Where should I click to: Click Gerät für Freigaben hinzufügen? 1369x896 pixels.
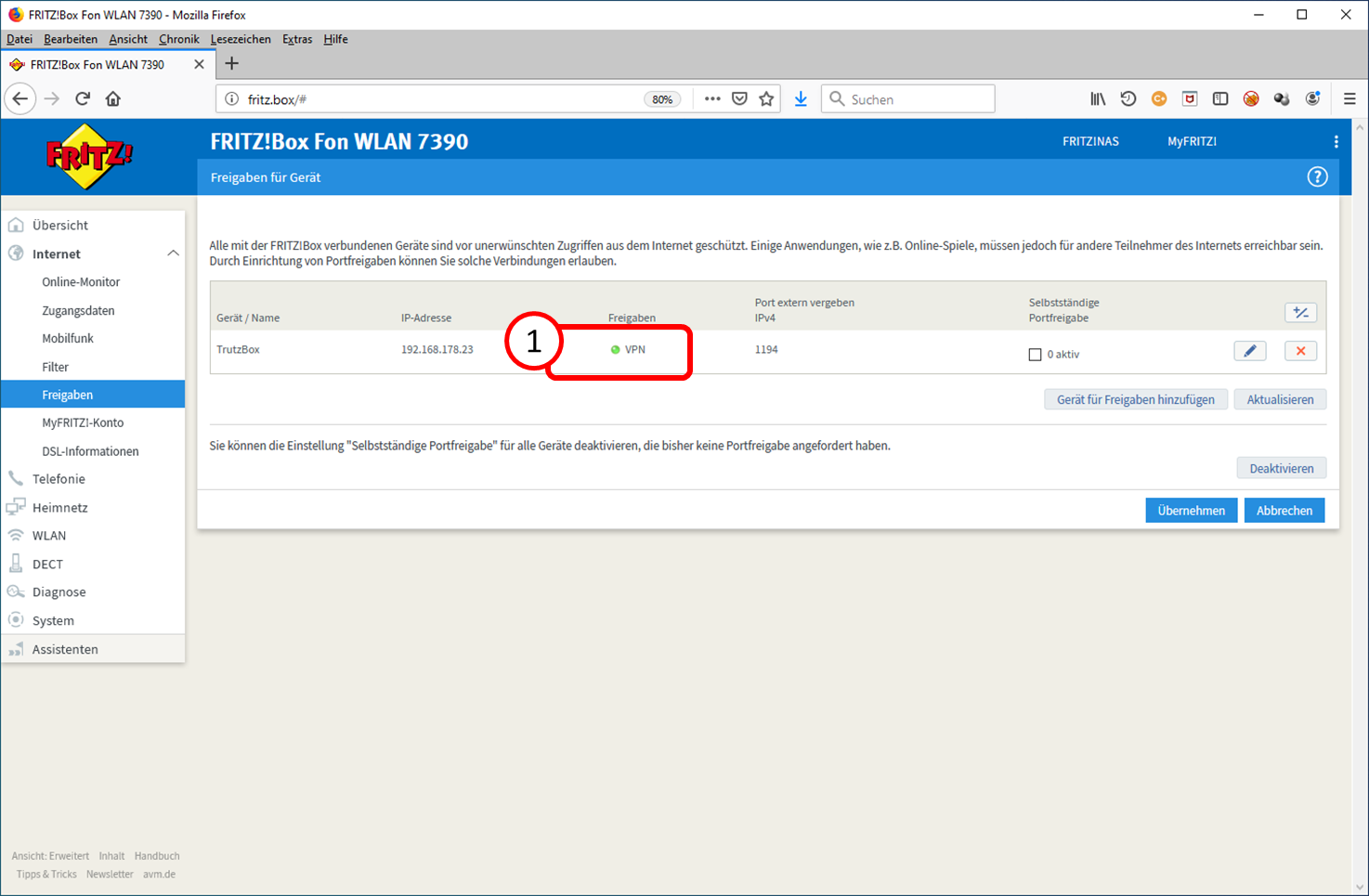click(1136, 399)
